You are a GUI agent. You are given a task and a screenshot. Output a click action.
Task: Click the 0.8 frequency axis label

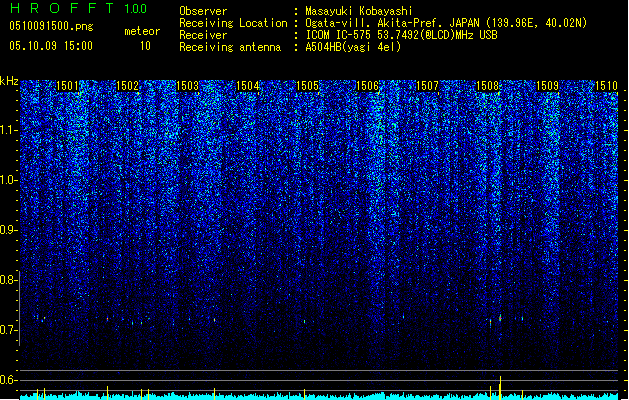pos(8,280)
